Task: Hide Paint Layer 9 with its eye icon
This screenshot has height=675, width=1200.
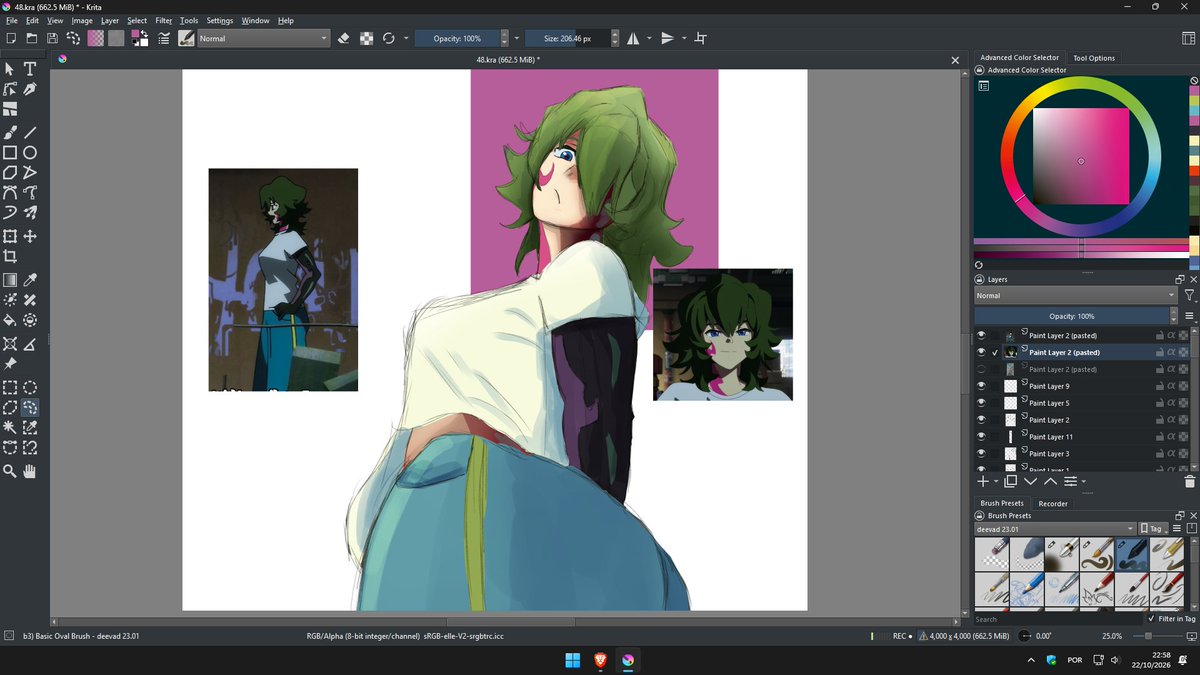Action: pyautogui.click(x=982, y=386)
